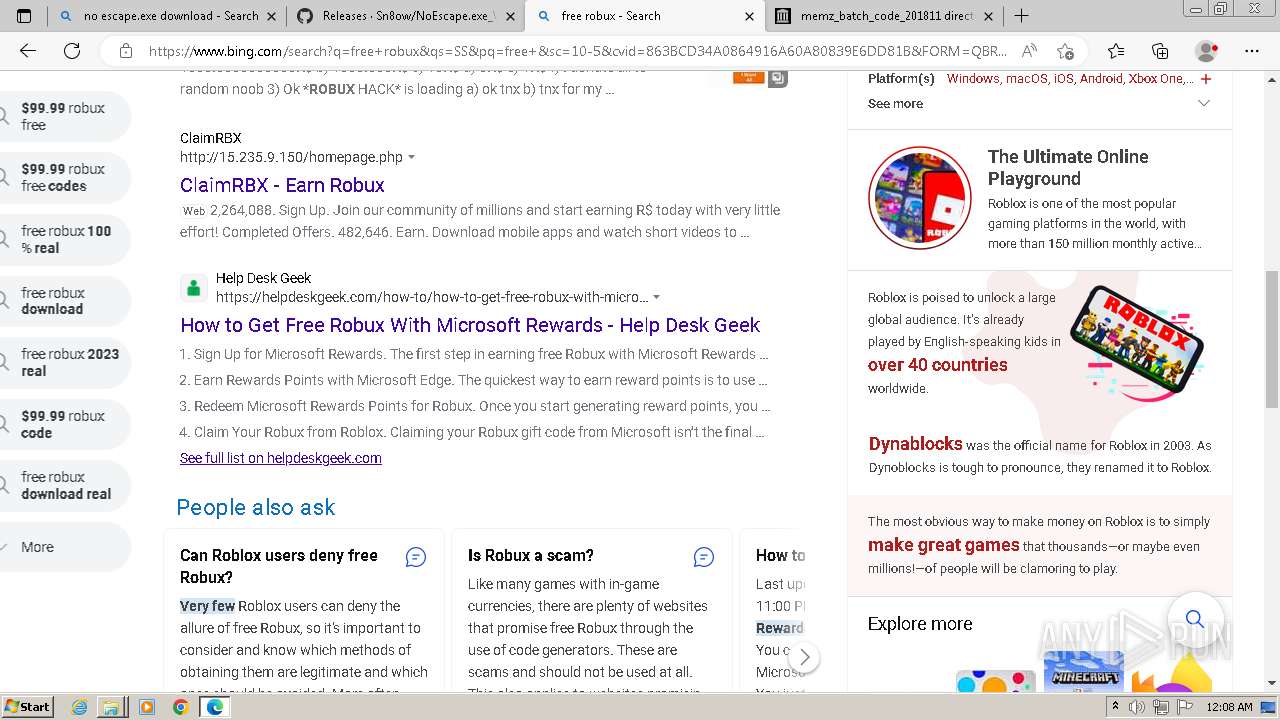
Task: Show hidden tray icons arrow
Action: click(1115, 707)
